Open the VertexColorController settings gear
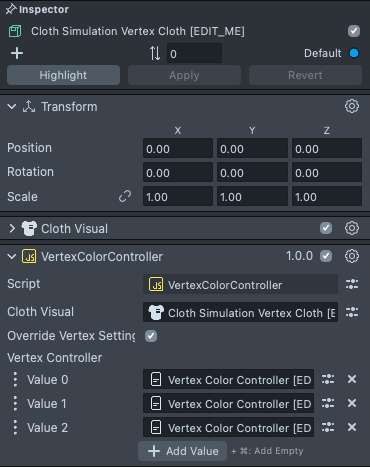 (352, 256)
